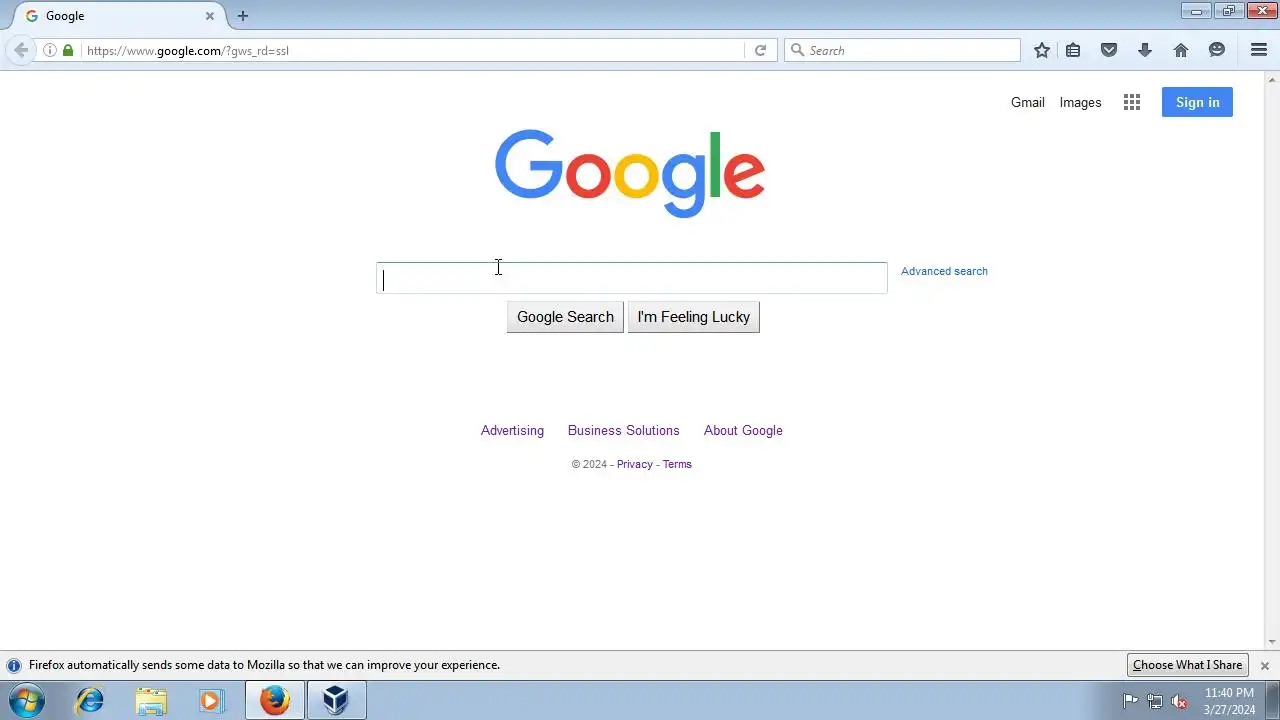
Task: Open the network tray icon
Action: pyautogui.click(x=1155, y=701)
